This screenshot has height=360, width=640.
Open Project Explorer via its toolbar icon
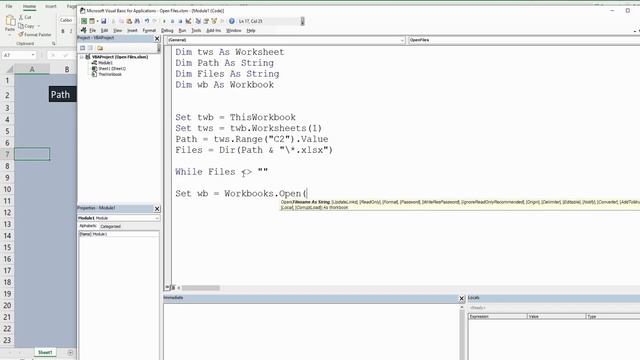pyautogui.click(x=198, y=21)
